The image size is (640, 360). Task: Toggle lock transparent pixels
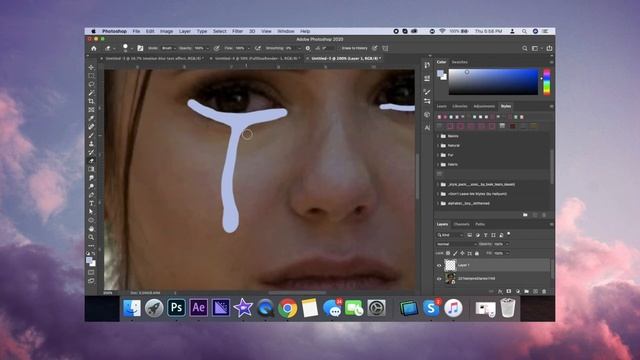click(448, 253)
